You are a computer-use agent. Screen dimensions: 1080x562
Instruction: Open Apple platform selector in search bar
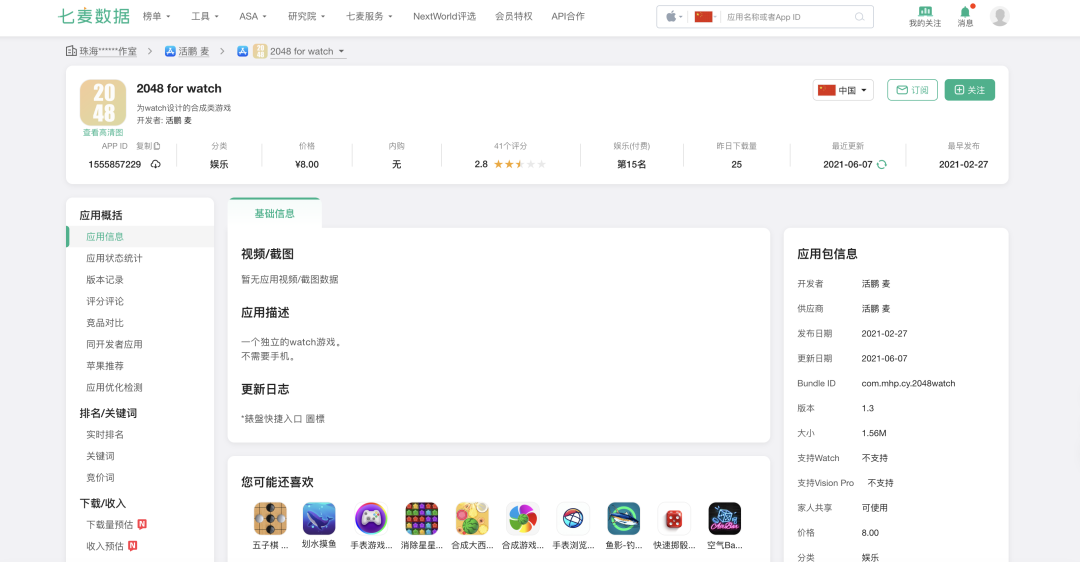674,17
